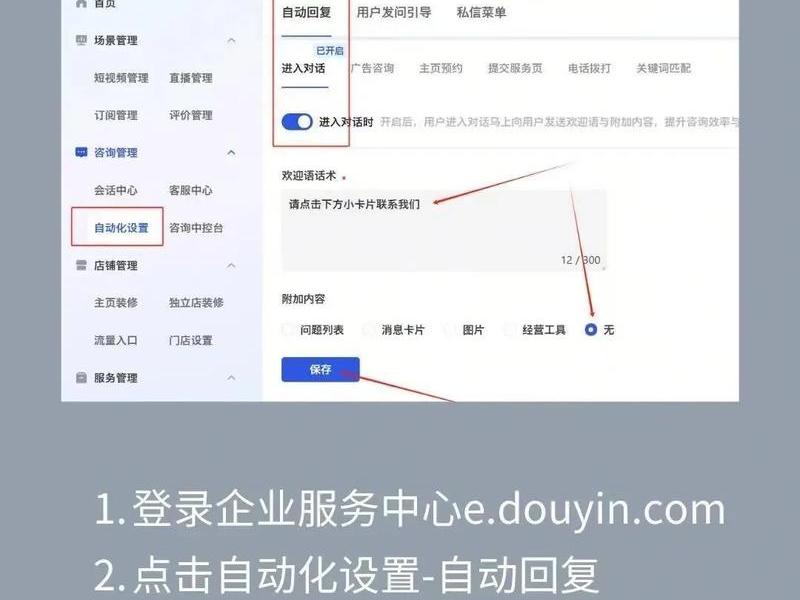The width and height of the screenshot is (800, 600).
Task: Select the 电话拨打 sub-tab
Action: [589, 68]
